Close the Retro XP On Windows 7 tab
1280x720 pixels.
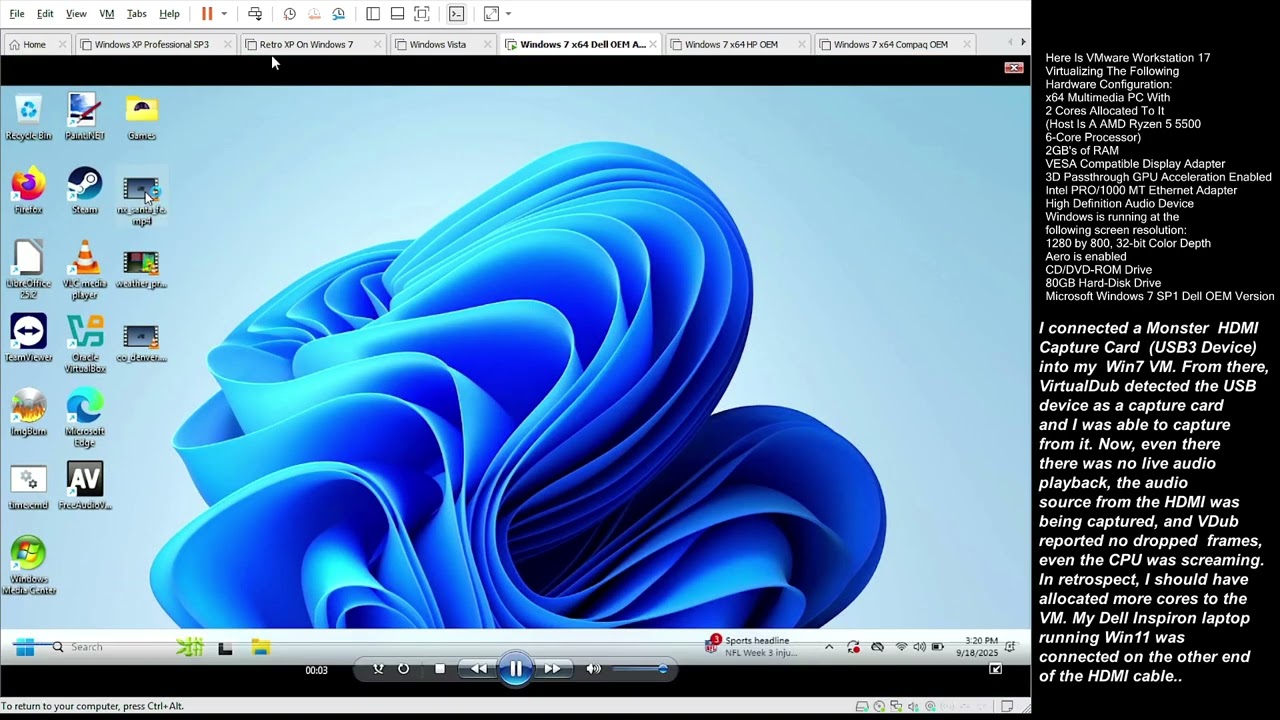377,44
